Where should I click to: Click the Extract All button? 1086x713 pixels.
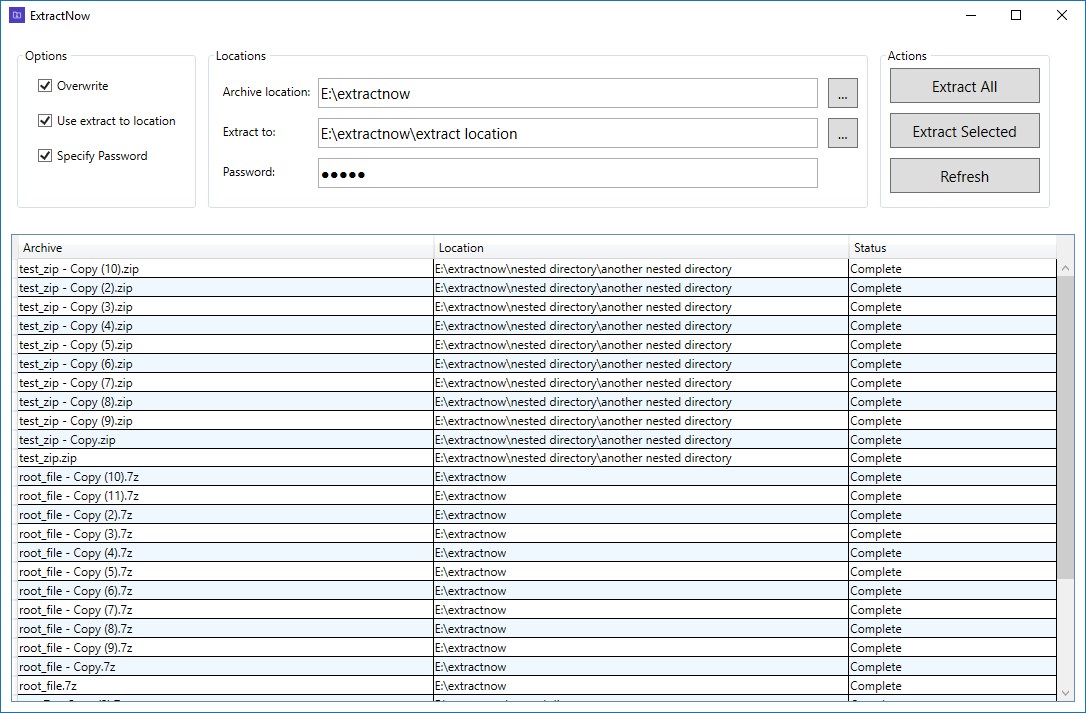click(964, 86)
